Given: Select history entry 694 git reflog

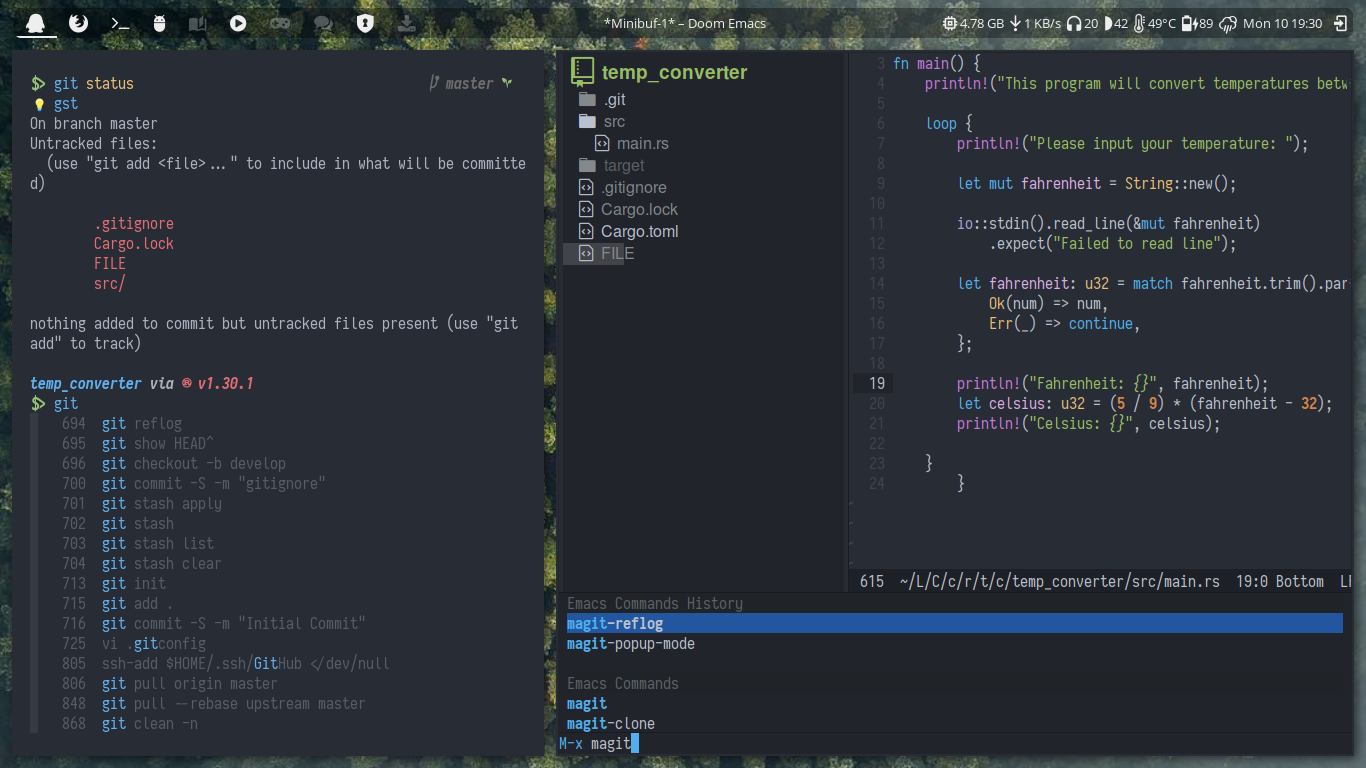Looking at the screenshot, I should click(122, 424).
